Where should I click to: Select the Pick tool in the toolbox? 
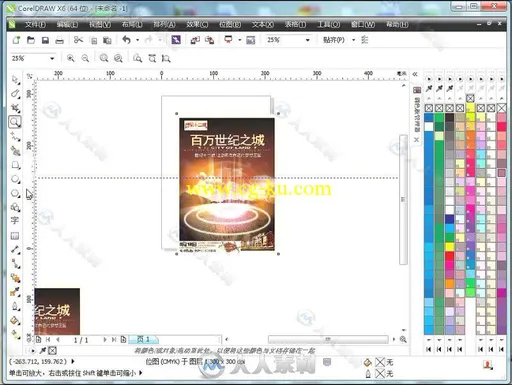coord(15,80)
